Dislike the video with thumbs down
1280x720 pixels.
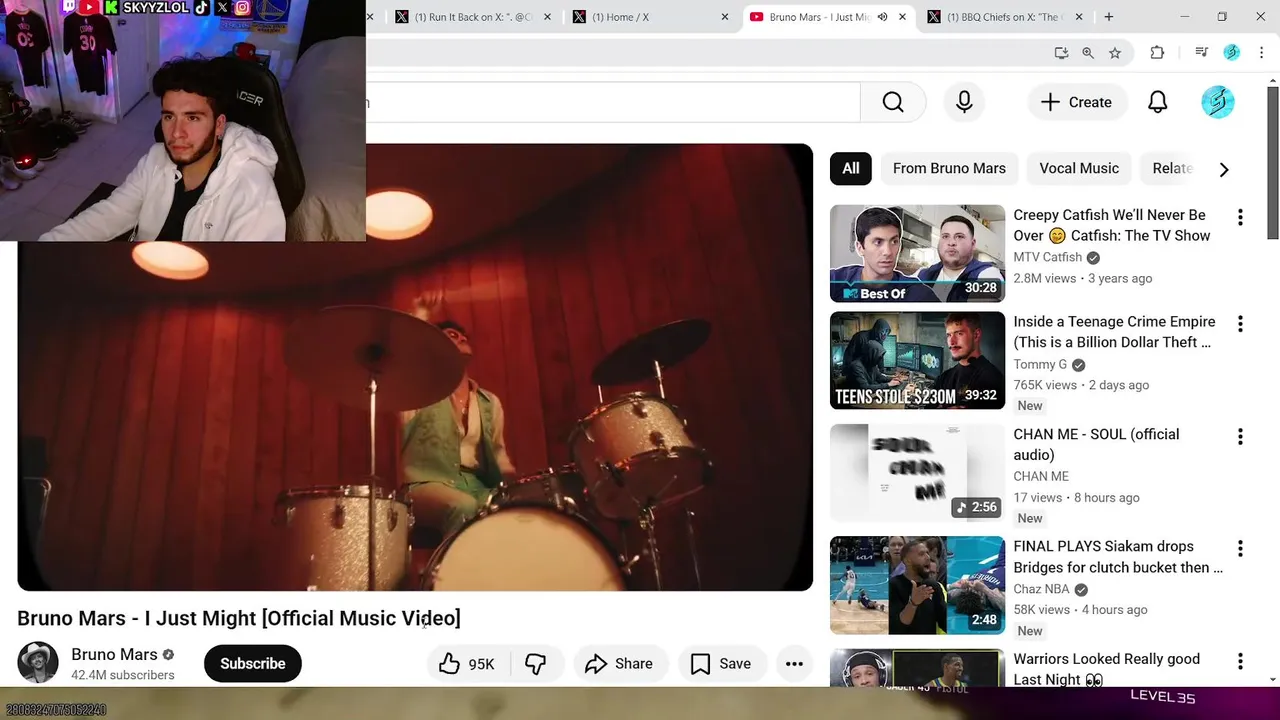536,664
